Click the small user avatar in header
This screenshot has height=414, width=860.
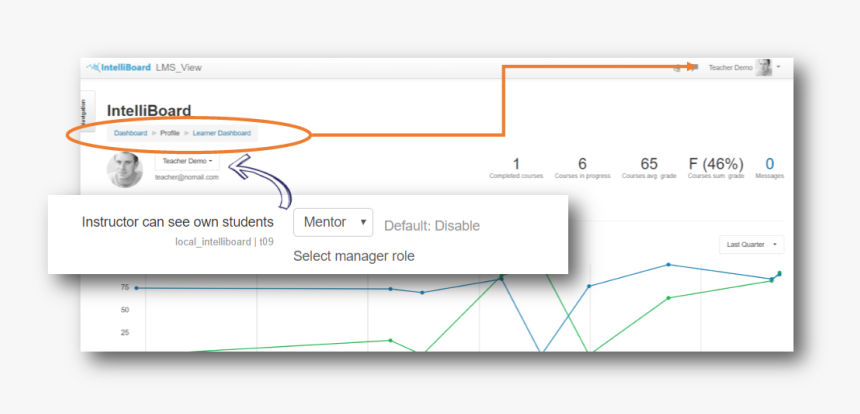(x=764, y=67)
